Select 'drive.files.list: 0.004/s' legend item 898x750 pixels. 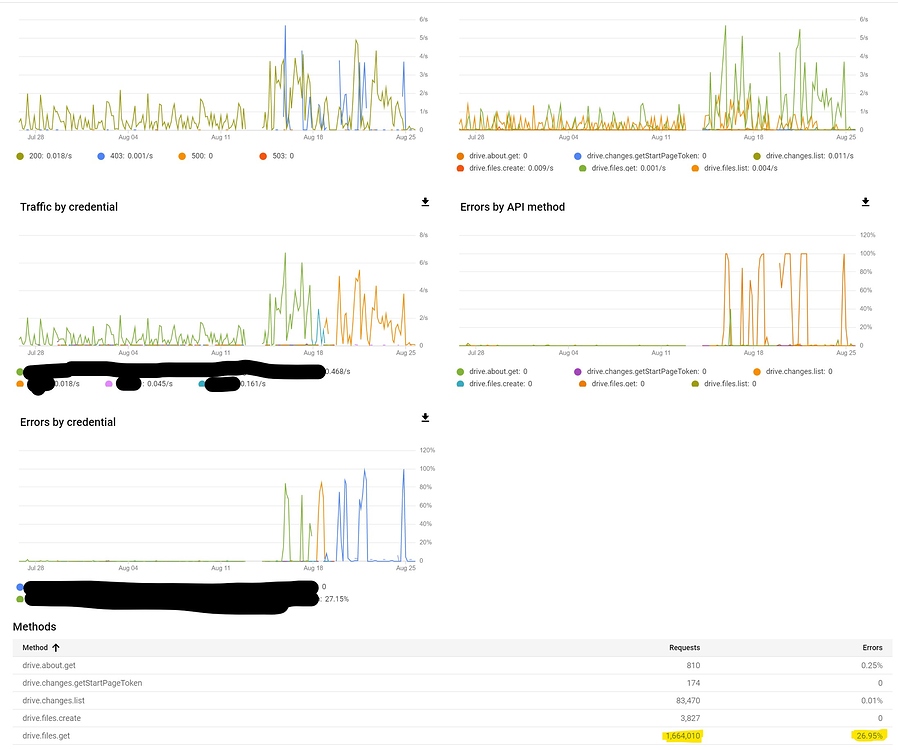tap(735, 168)
